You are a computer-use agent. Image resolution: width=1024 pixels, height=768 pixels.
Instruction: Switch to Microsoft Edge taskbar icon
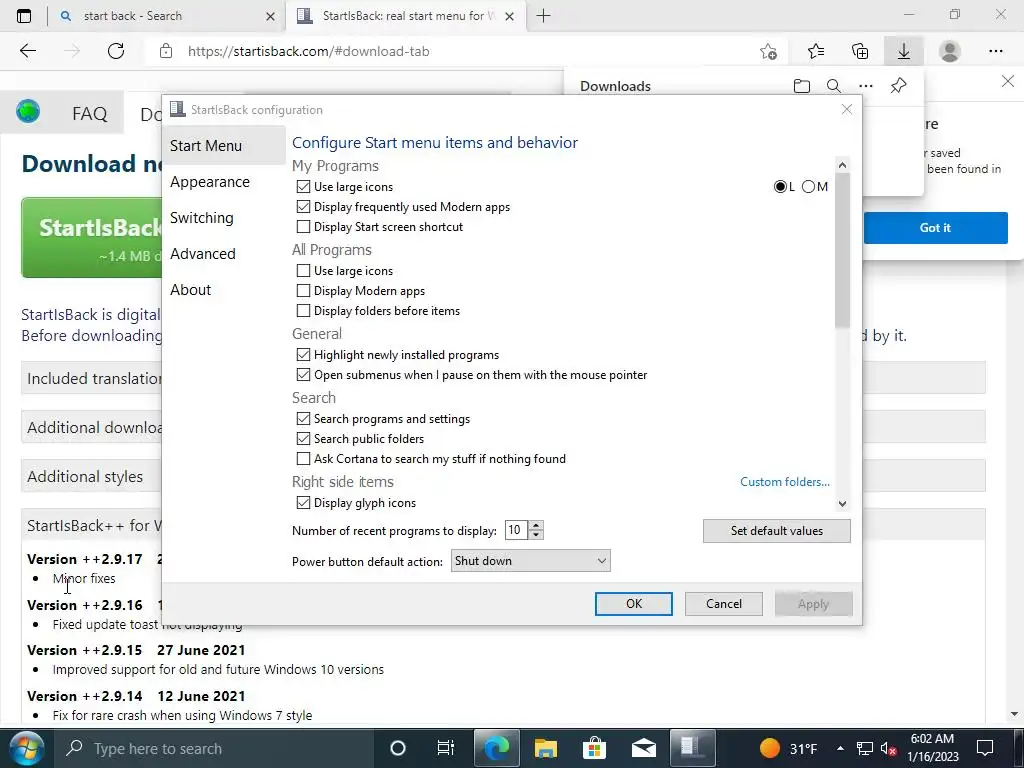tap(496, 748)
